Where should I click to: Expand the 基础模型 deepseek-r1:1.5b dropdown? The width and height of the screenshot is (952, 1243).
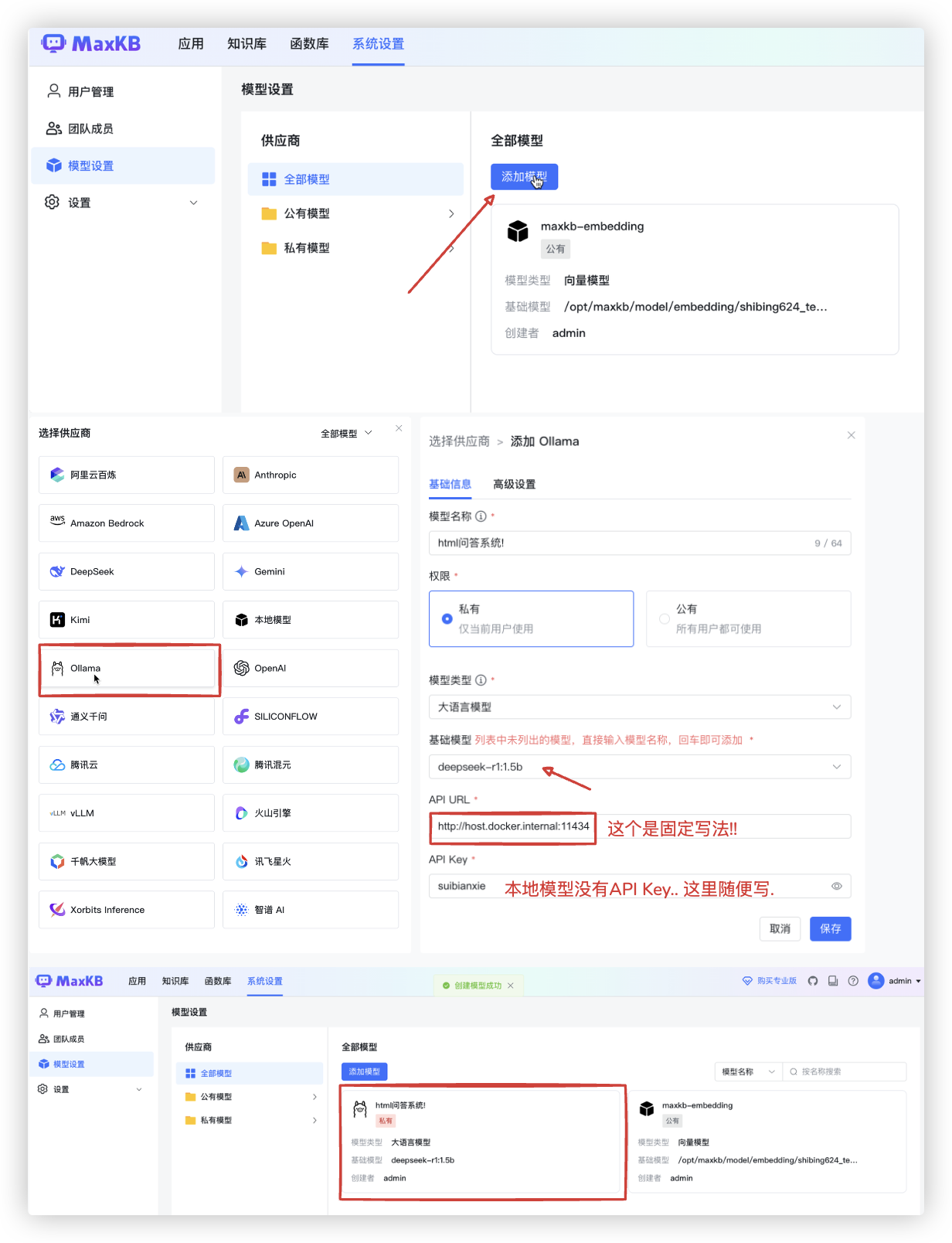click(639, 767)
